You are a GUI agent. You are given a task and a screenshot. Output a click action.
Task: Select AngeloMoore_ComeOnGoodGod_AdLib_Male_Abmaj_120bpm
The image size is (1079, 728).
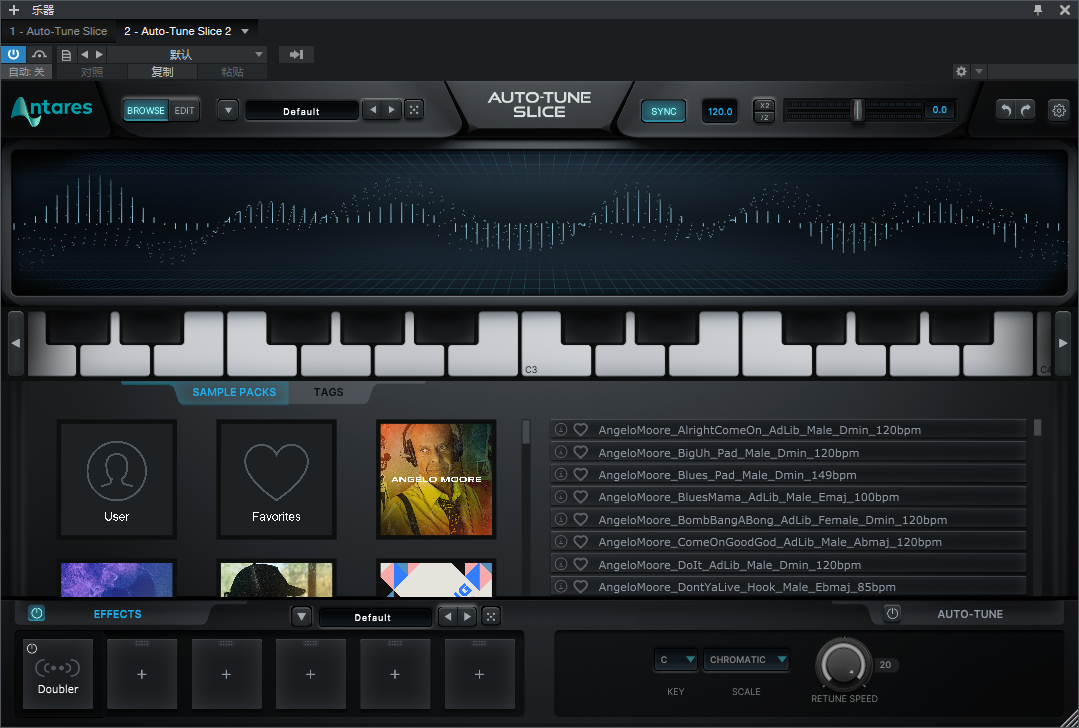coord(788,542)
